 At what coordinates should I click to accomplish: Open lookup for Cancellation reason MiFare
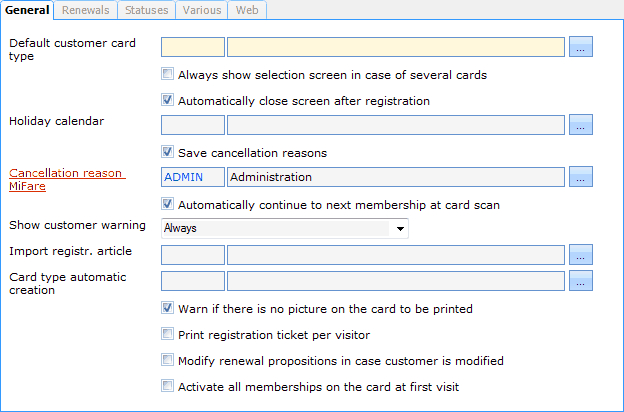tap(582, 177)
